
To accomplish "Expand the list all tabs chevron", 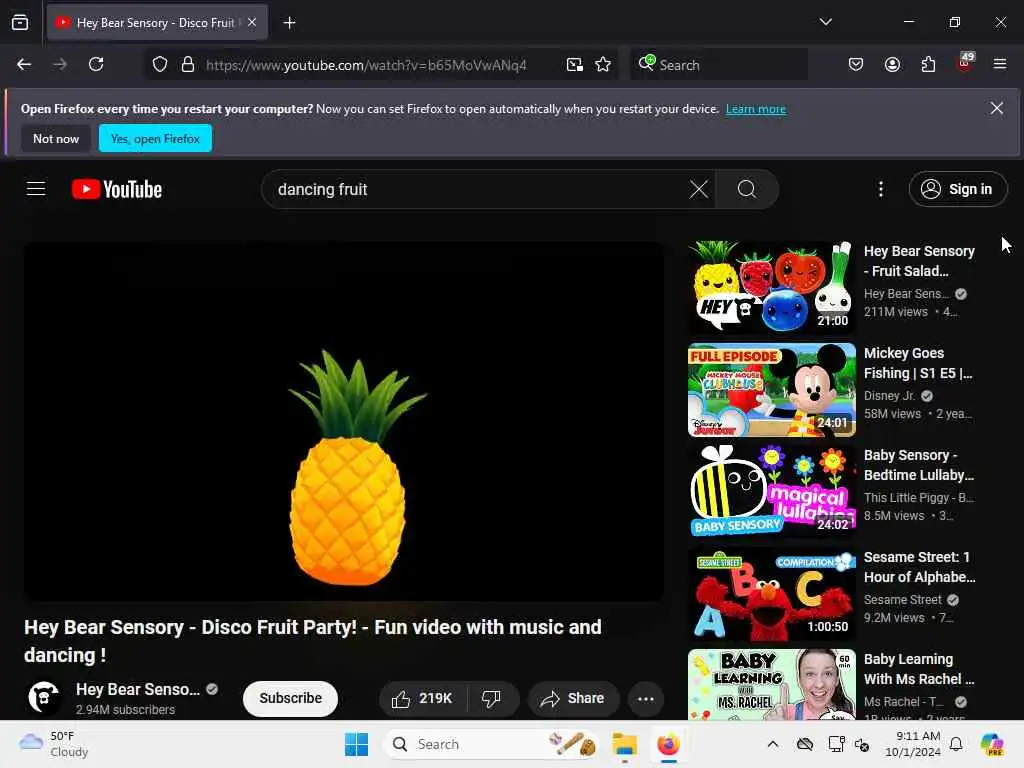I will click(825, 22).
